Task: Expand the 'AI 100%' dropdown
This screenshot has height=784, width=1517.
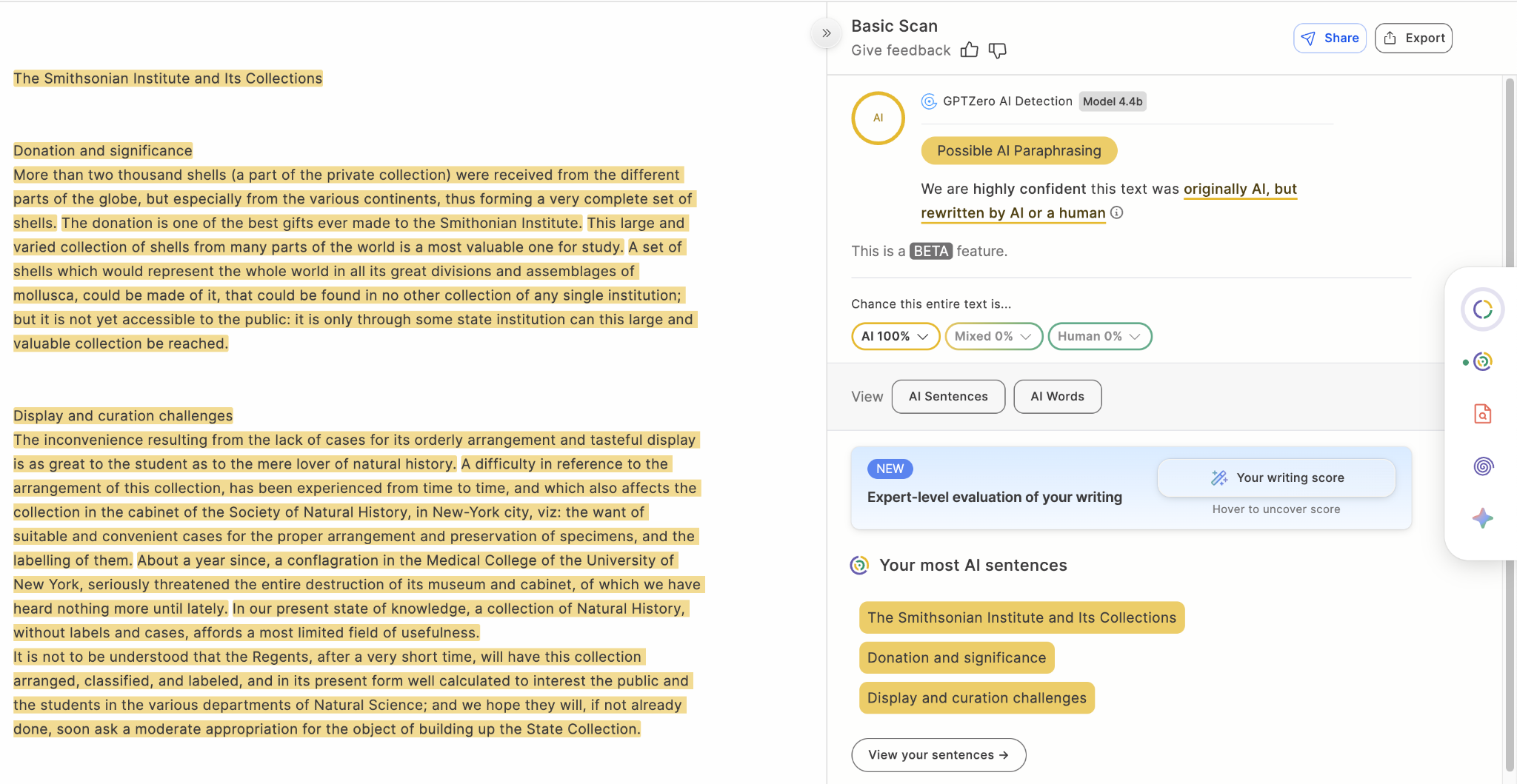Action: (x=896, y=336)
